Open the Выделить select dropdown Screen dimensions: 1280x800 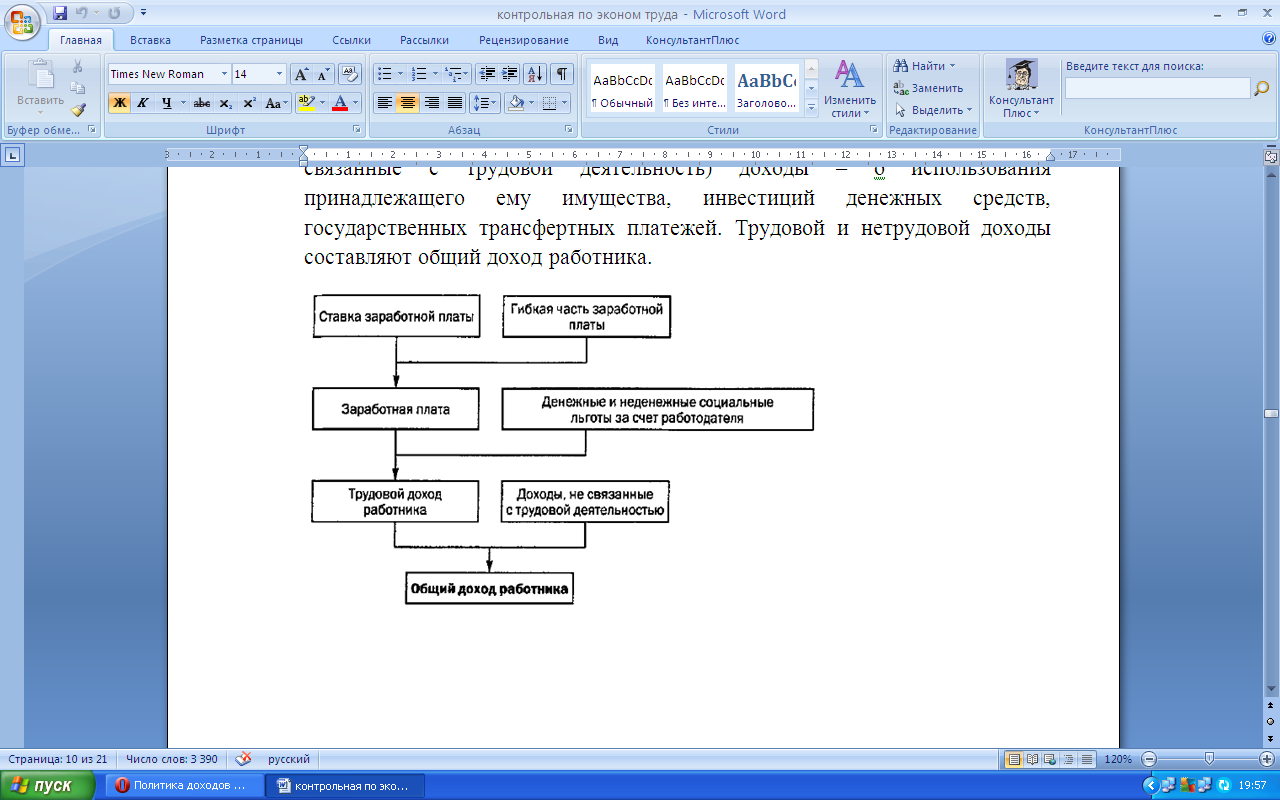pyautogui.click(x=934, y=110)
